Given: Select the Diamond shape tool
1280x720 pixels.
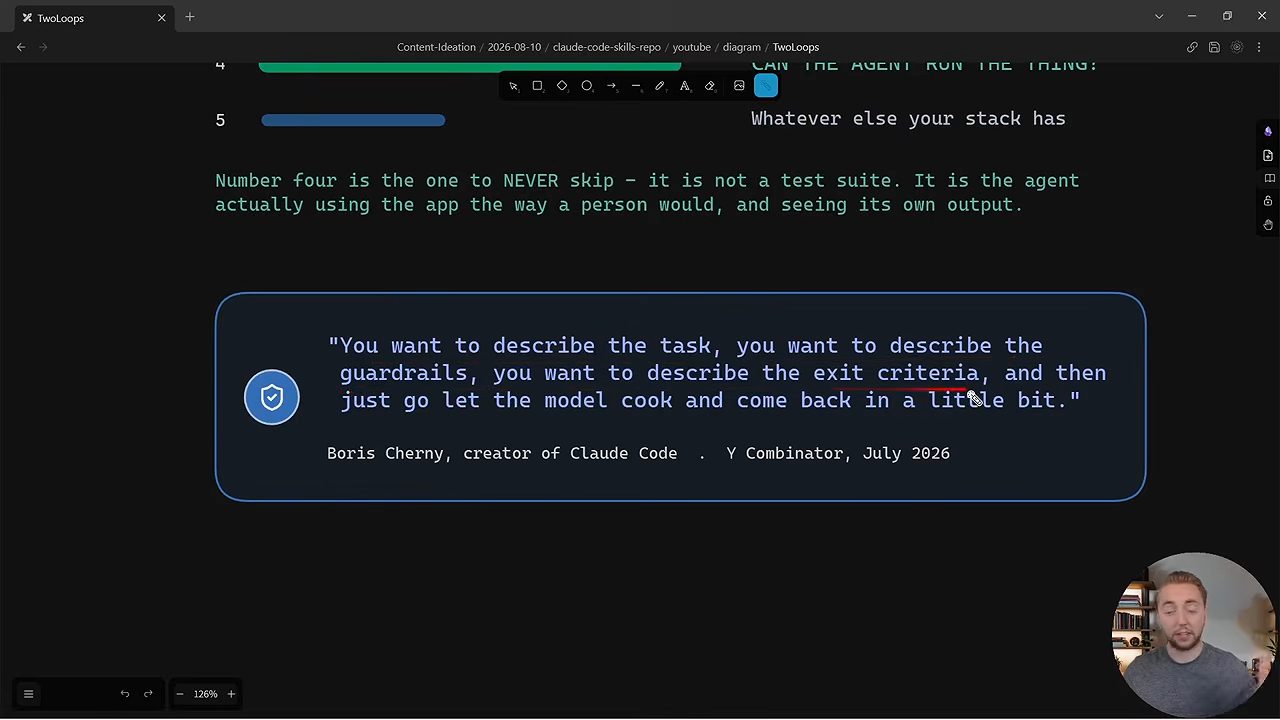Looking at the screenshot, I should coord(562,86).
